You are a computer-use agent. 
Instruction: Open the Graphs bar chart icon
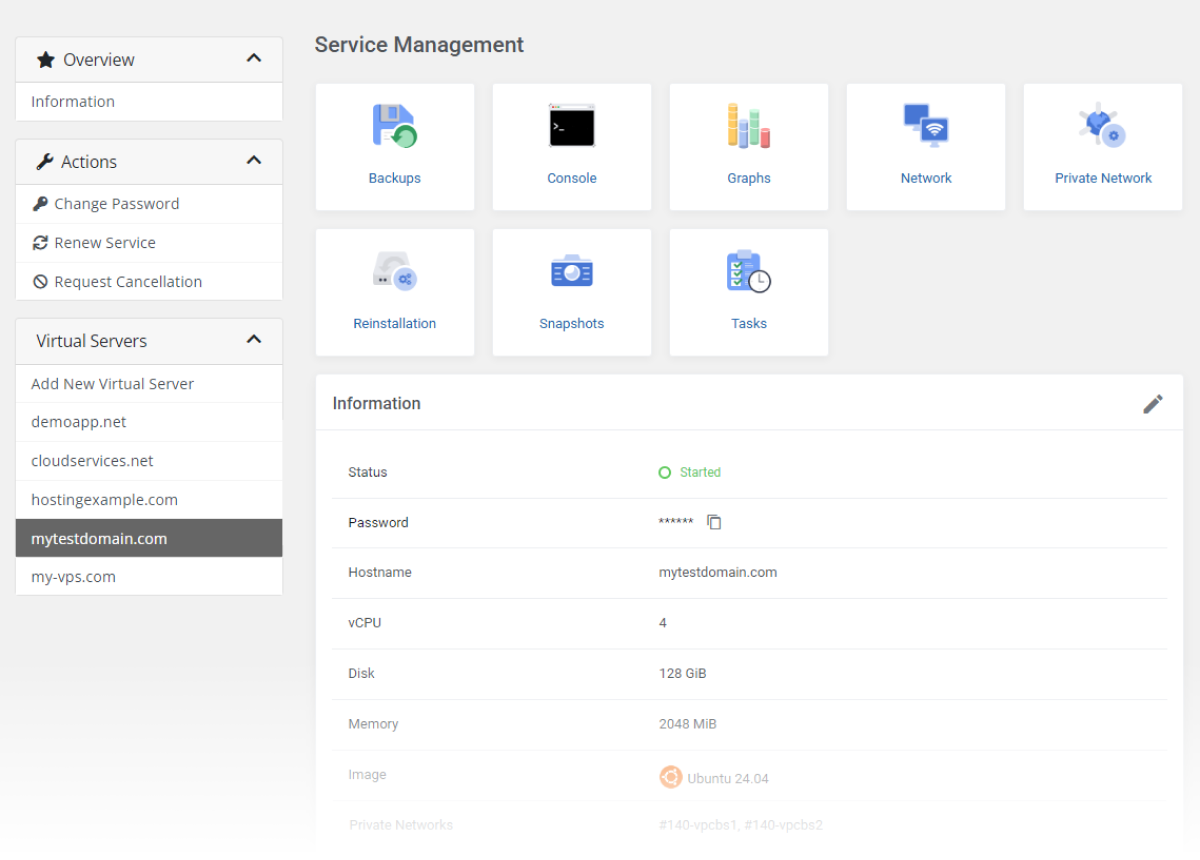click(x=749, y=126)
